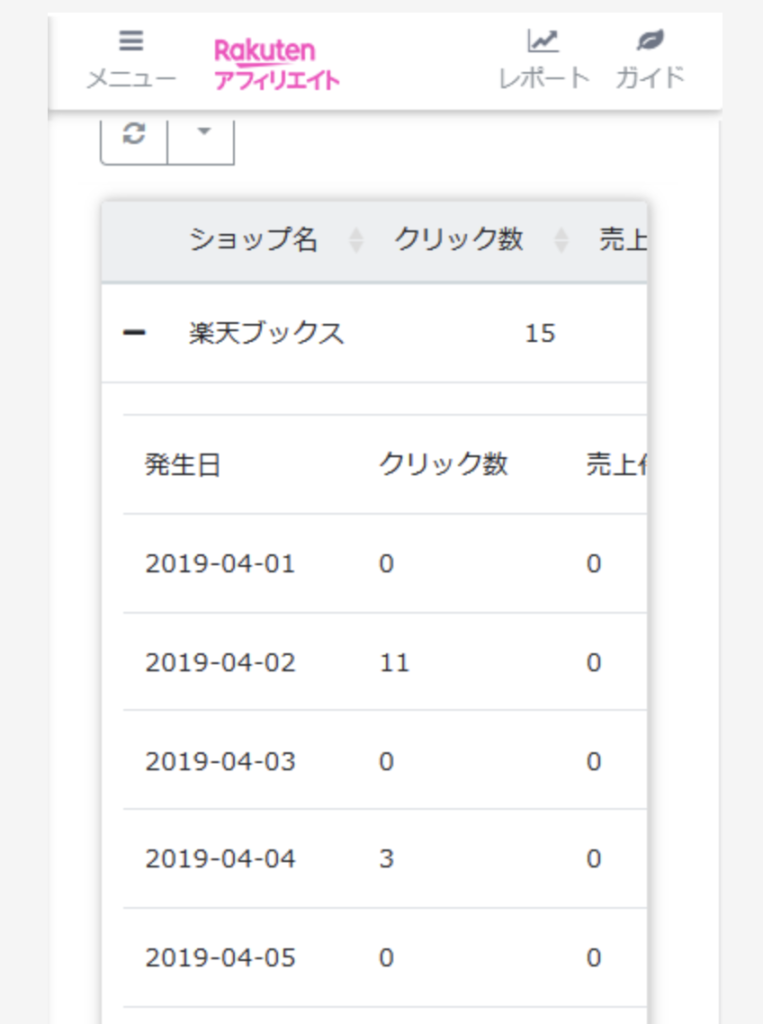Select date 2019-04-02

point(220,662)
